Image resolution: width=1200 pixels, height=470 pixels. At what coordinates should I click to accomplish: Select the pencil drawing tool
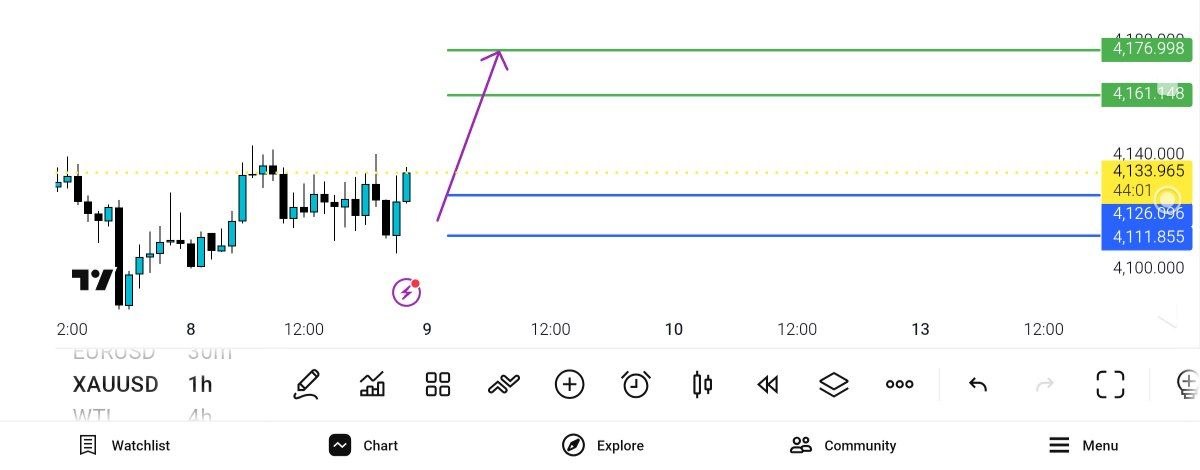pyautogui.click(x=306, y=385)
